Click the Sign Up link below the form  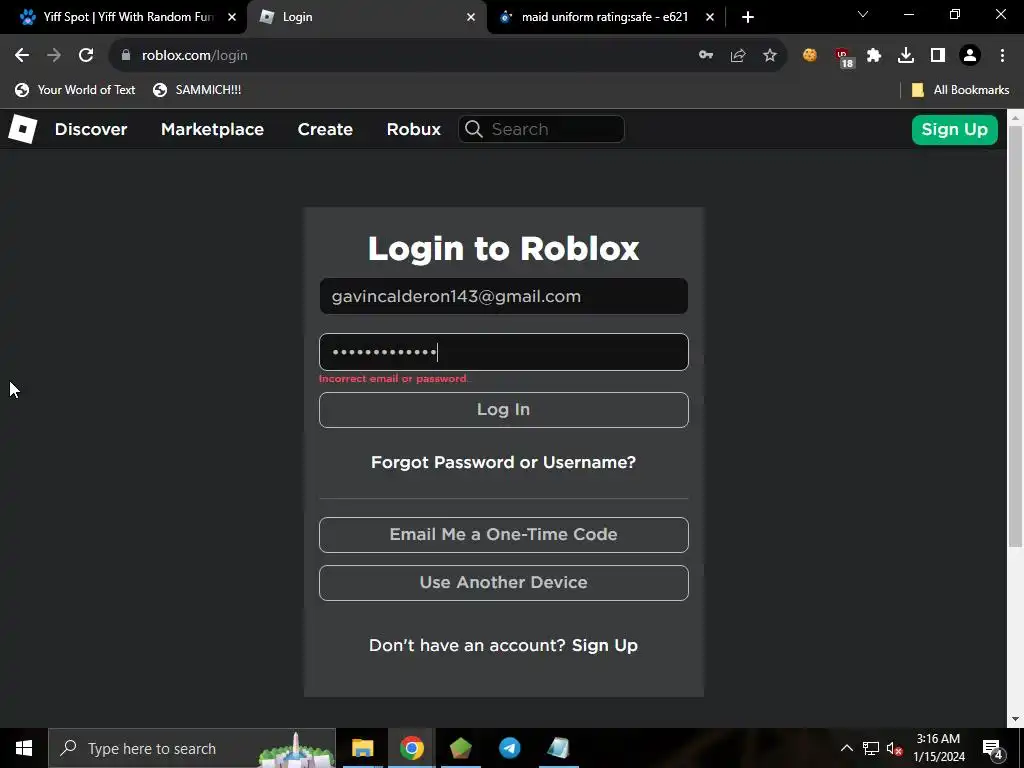pyautogui.click(x=605, y=645)
